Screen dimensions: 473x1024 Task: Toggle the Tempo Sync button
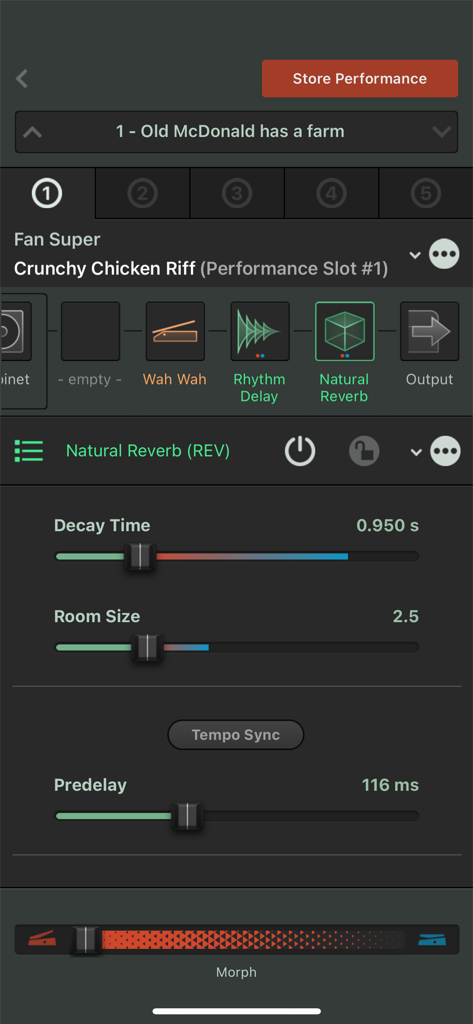click(x=236, y=735)
